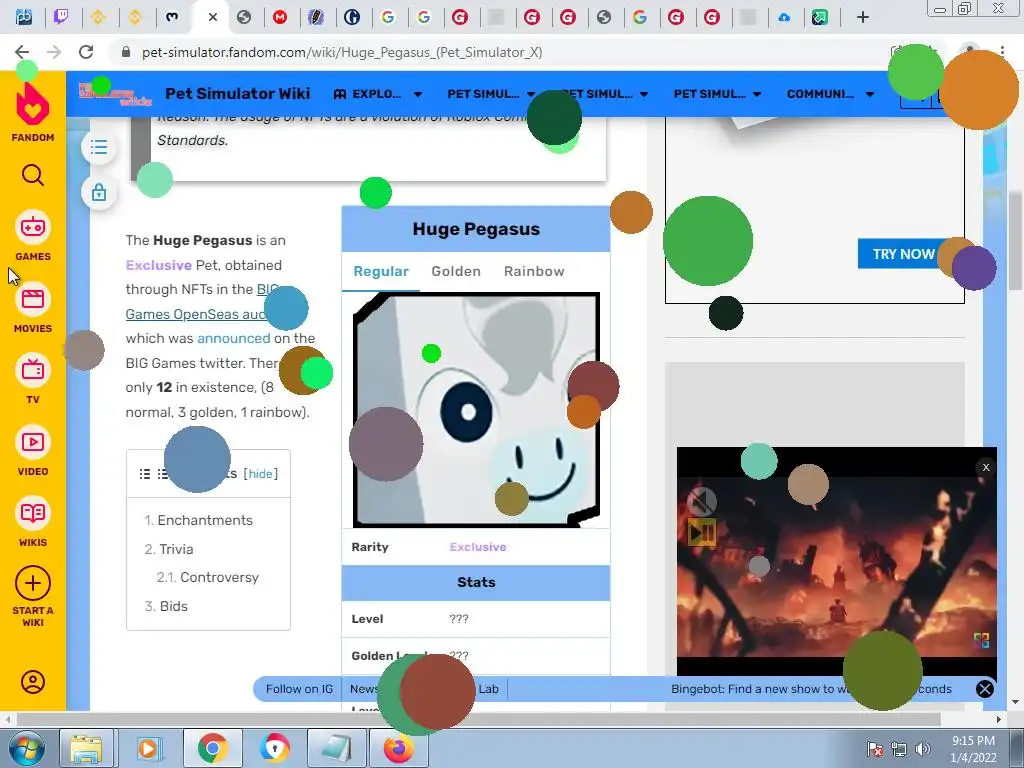Open the Windows Start menu
The width and height of the screenshot is (1024, 768).
point(26,748)
